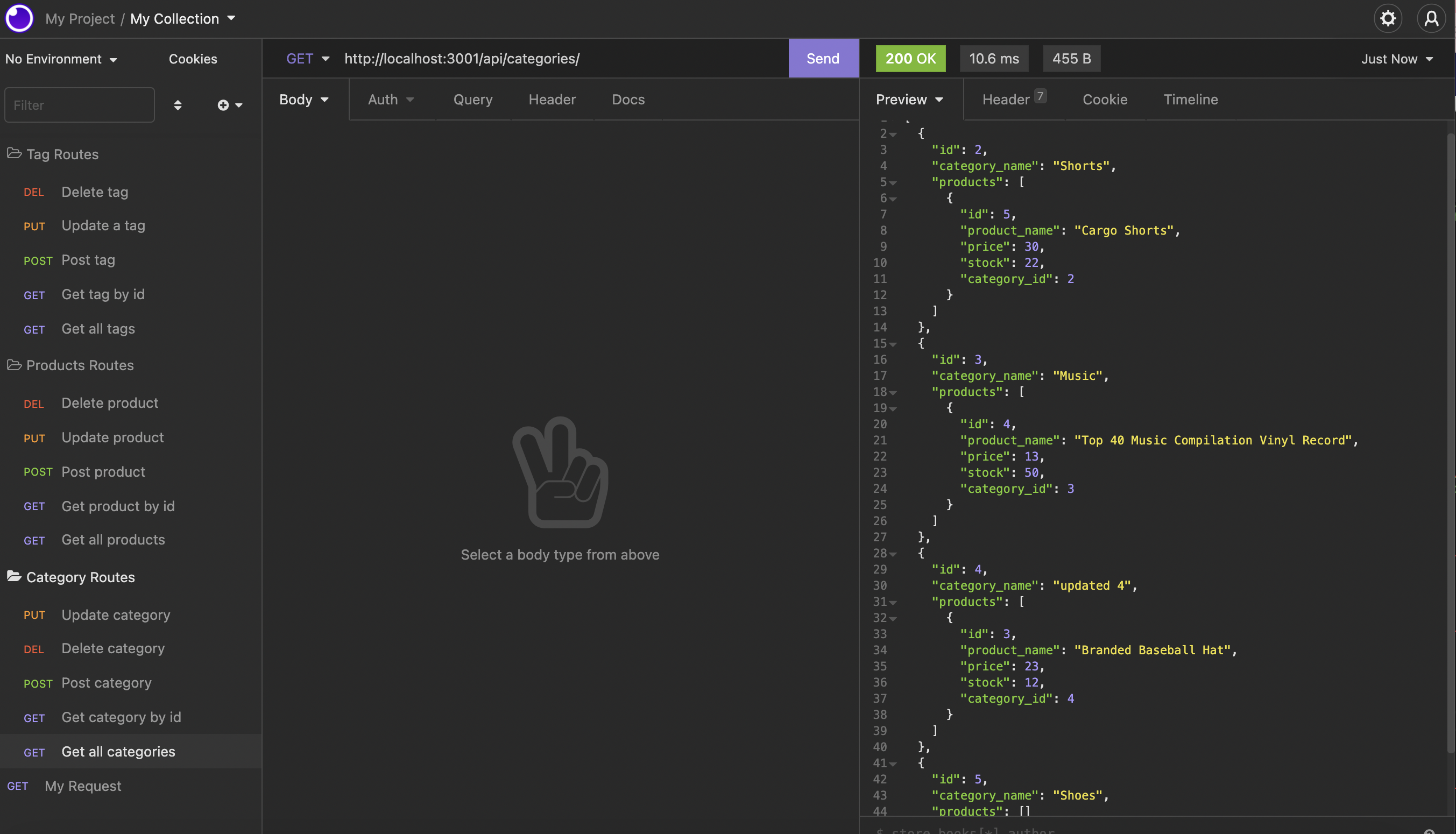Image resolution: width=1456 pixels, height=834 pixels.
Task: Click the Tag Routes folder icon
Action: click(x=14, y=153)
